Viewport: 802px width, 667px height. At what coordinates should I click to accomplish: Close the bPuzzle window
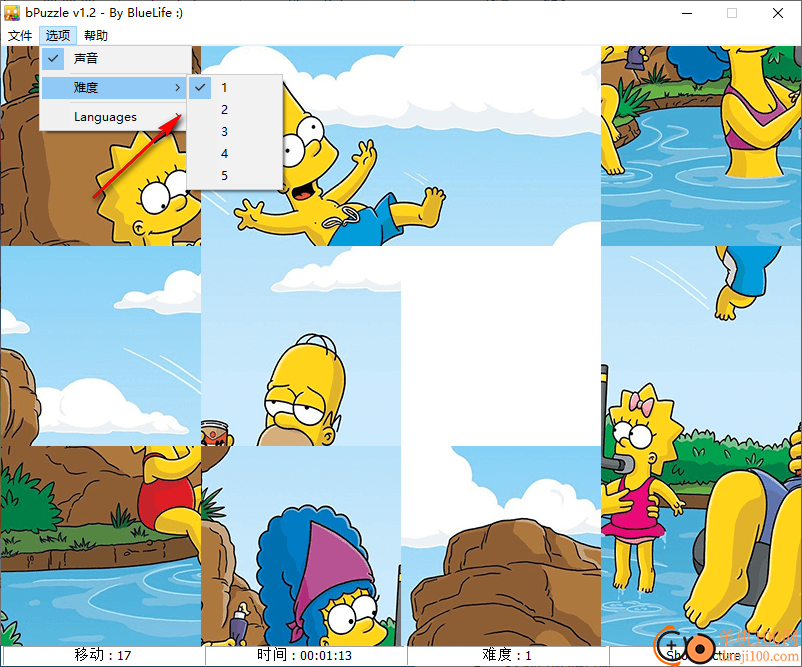tap(778, 13)
